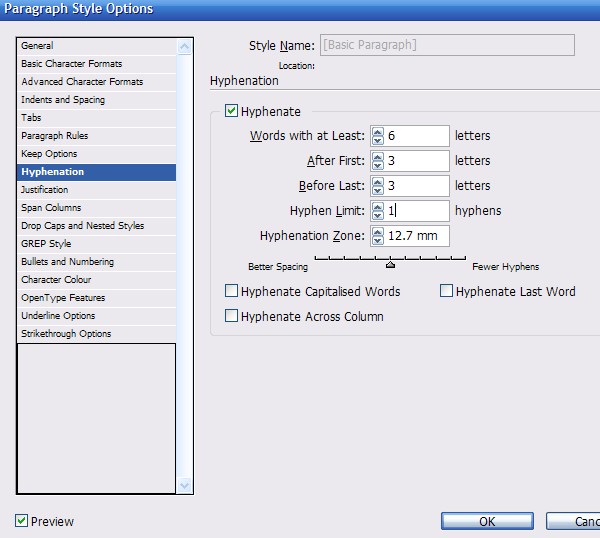Toggle the Preview checkbox
Viewport: 600px width, 538px height.
pos(21,521)
